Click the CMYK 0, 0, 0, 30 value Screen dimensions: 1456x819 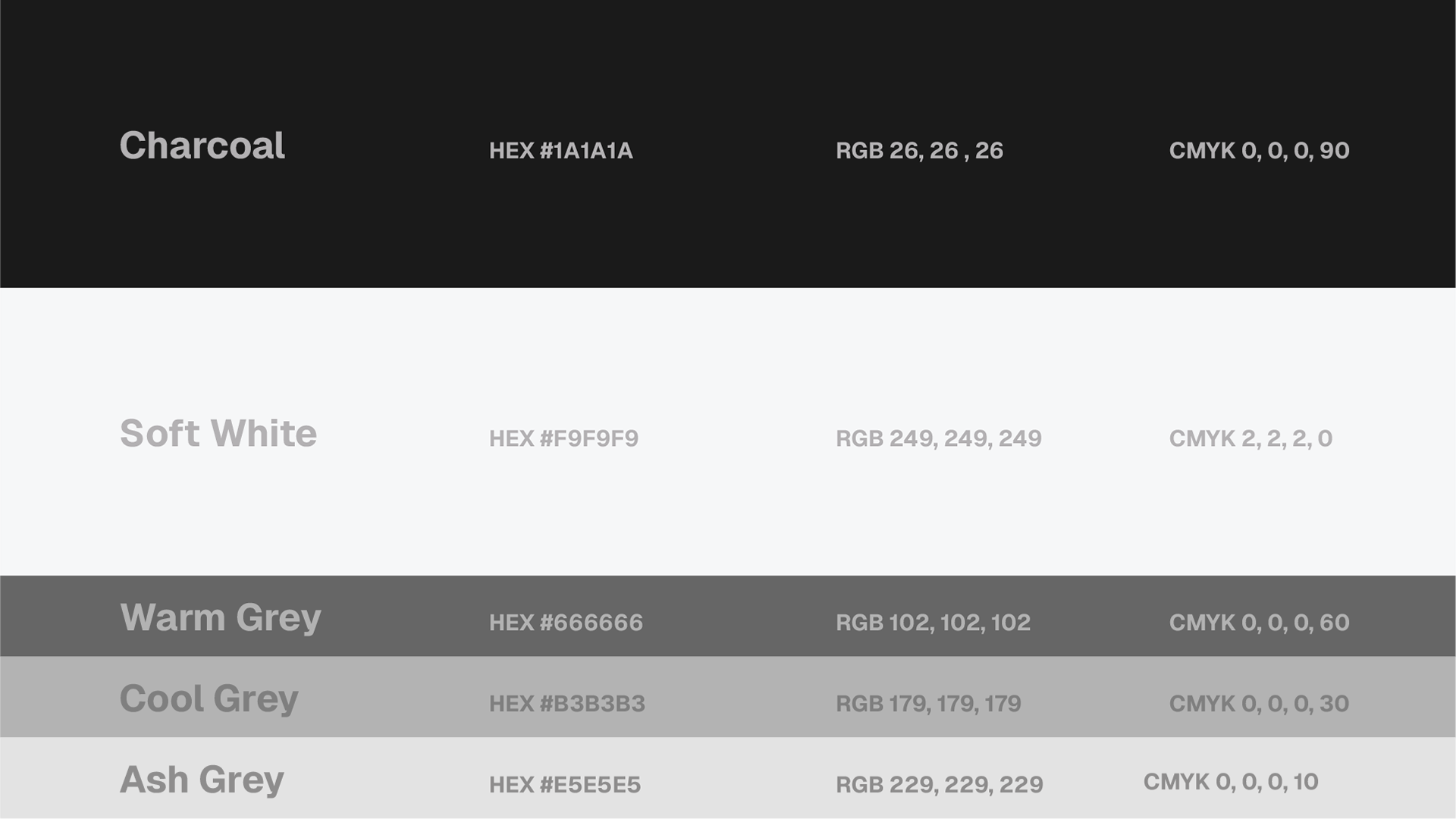[1259, 704]
